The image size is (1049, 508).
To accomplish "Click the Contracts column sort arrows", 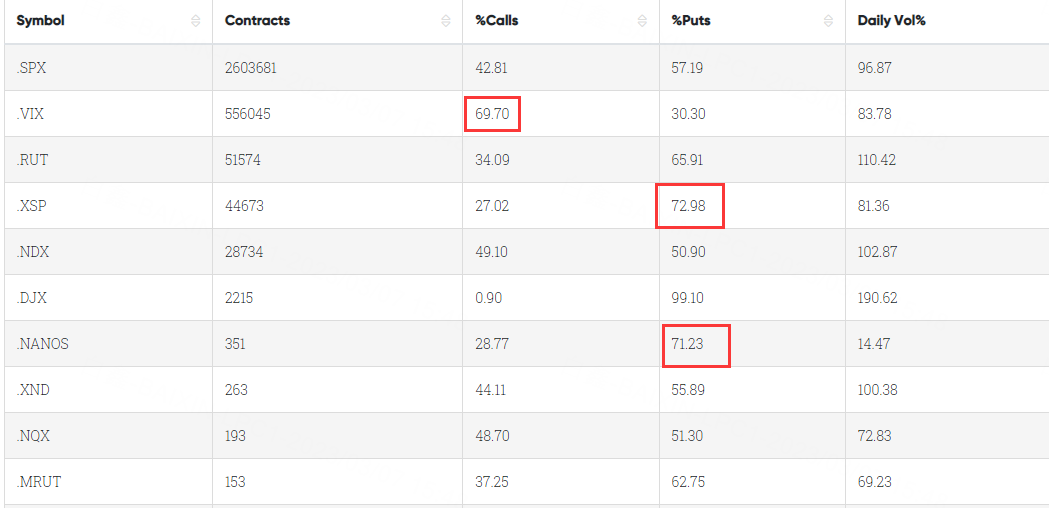I will (445, 21).
